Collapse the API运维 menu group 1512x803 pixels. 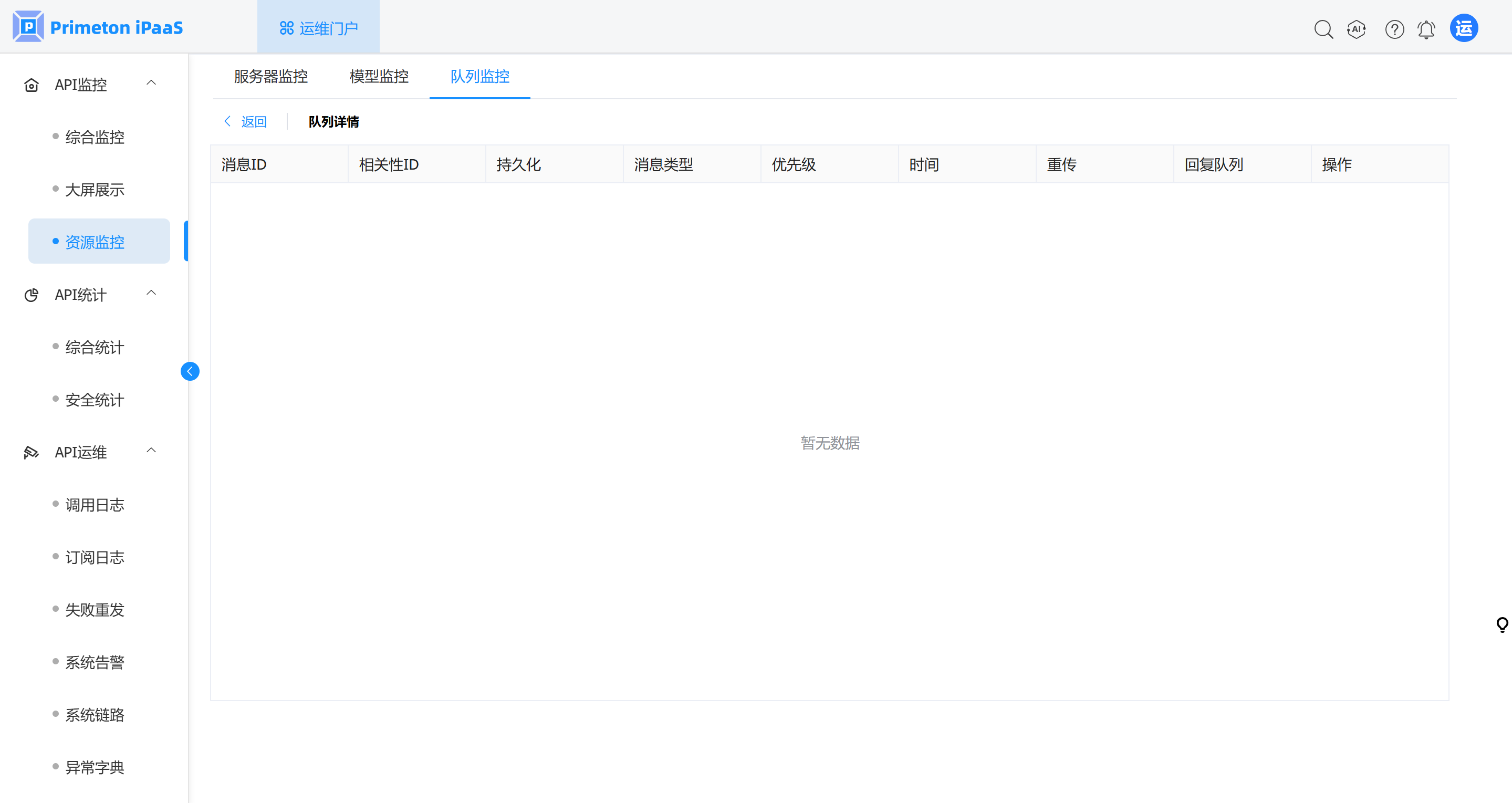pos(151,451)
